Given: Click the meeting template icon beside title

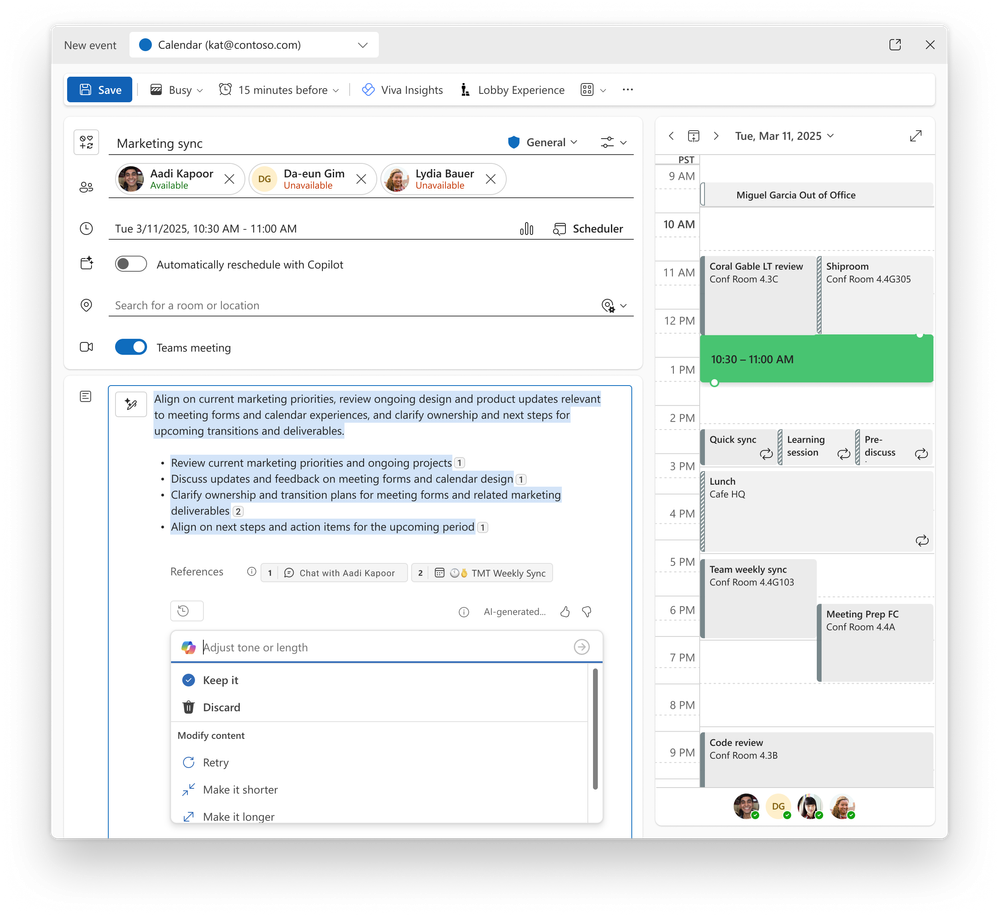Looking at the screenshot, I should [x=87, y=142].
